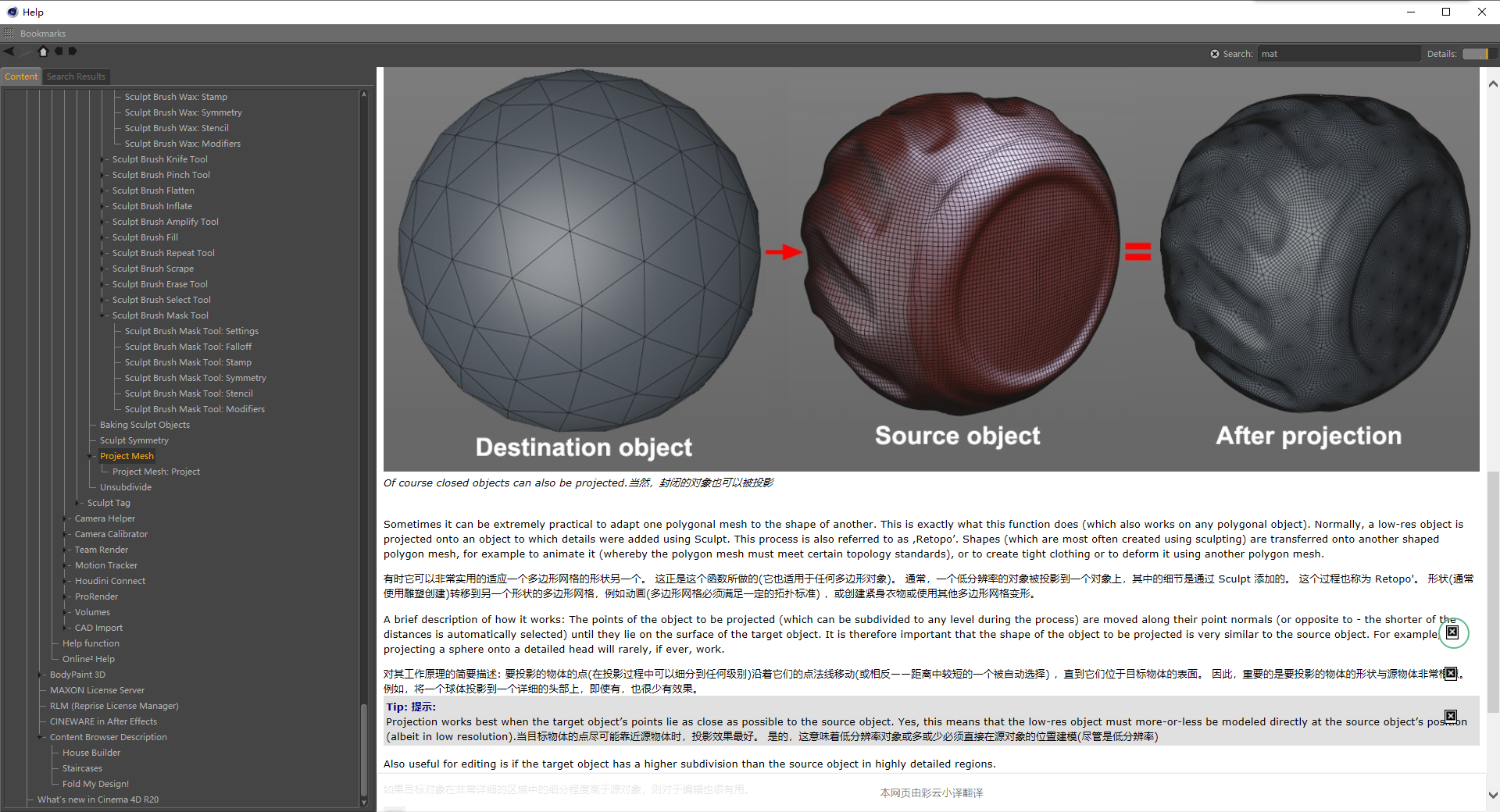Open 'Sculpt Brush Mask Tool: Settings' topic
This screenshot has width=1500, height=812.
[191, 331]
